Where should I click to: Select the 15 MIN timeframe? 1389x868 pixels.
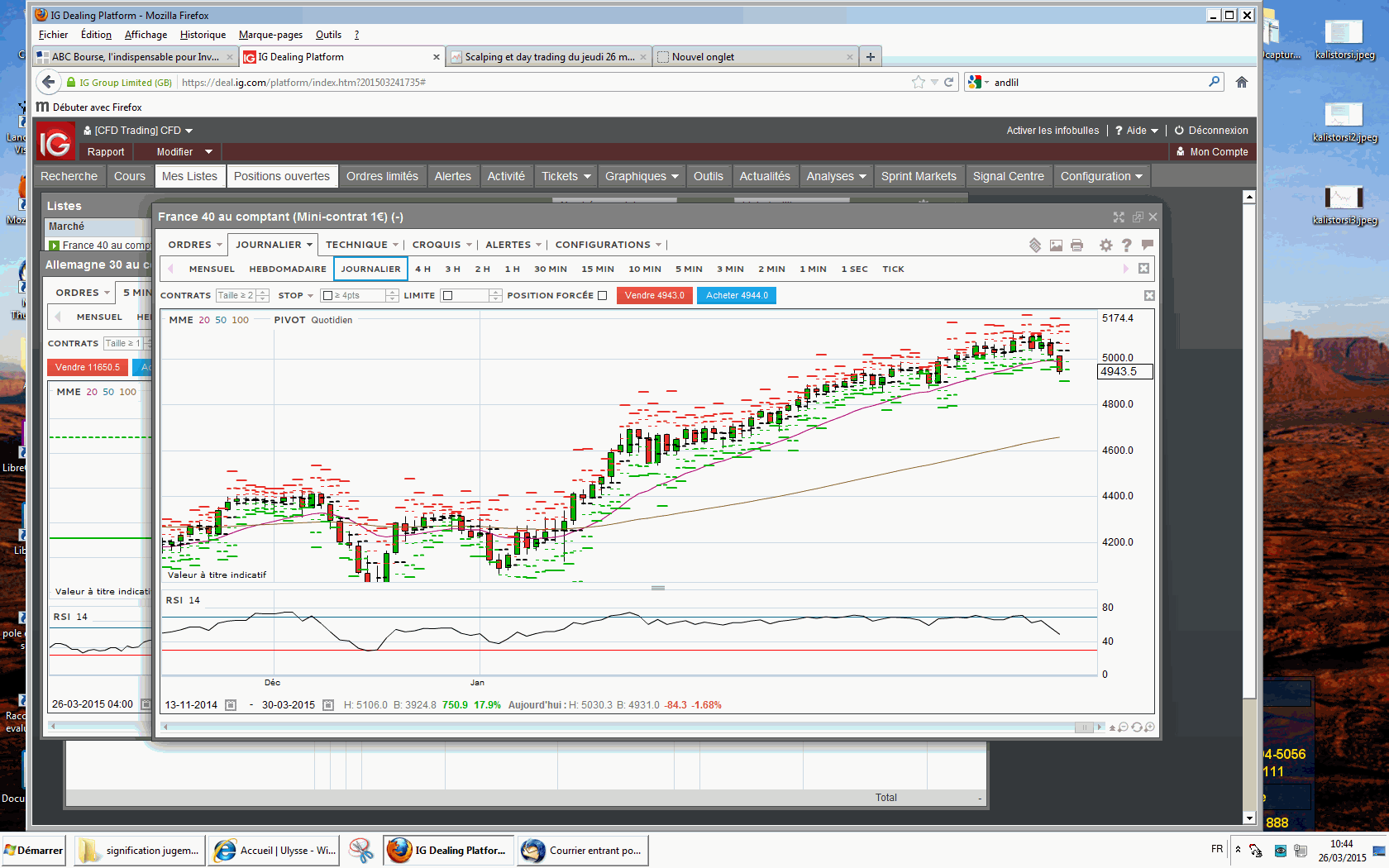pyautogui.click(x=597, y=269)
